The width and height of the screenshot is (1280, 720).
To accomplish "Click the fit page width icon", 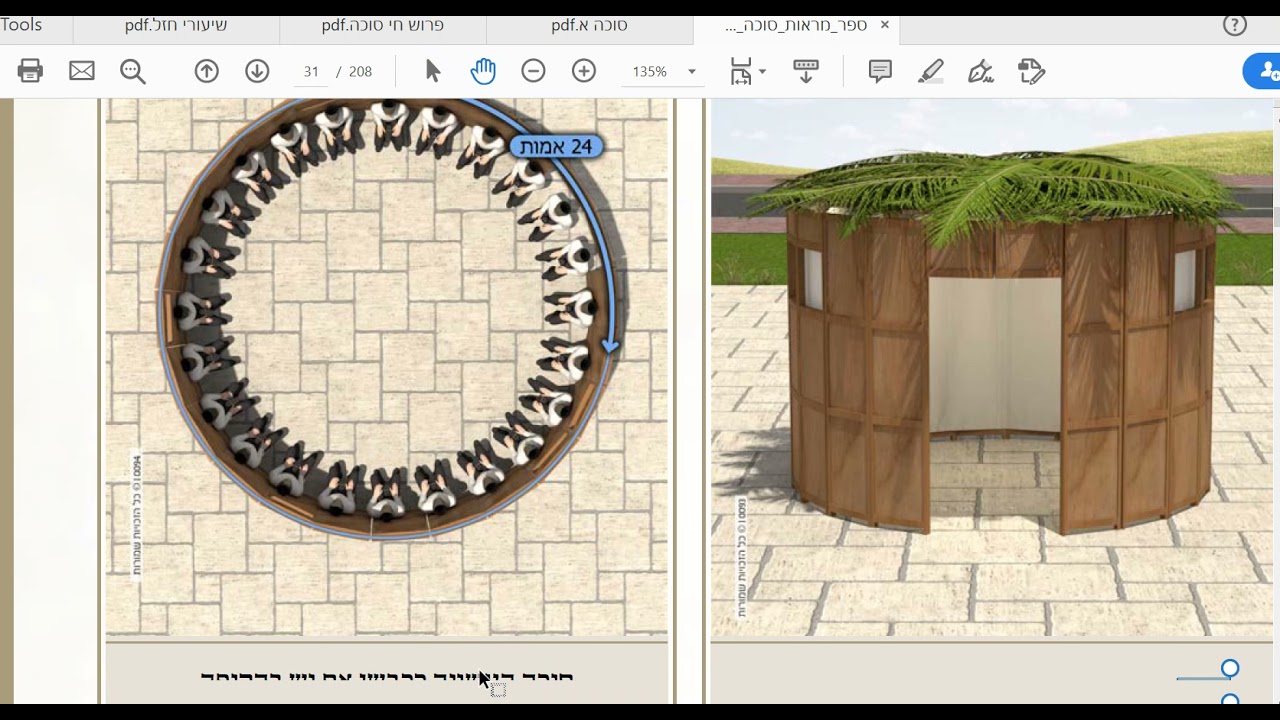I will (x=741, y=71).
